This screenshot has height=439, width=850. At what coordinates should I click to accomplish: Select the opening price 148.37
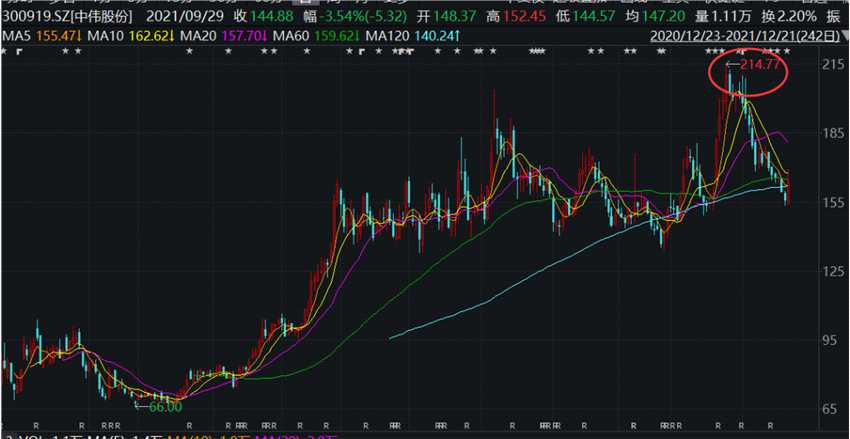click(x=456, y=17)
